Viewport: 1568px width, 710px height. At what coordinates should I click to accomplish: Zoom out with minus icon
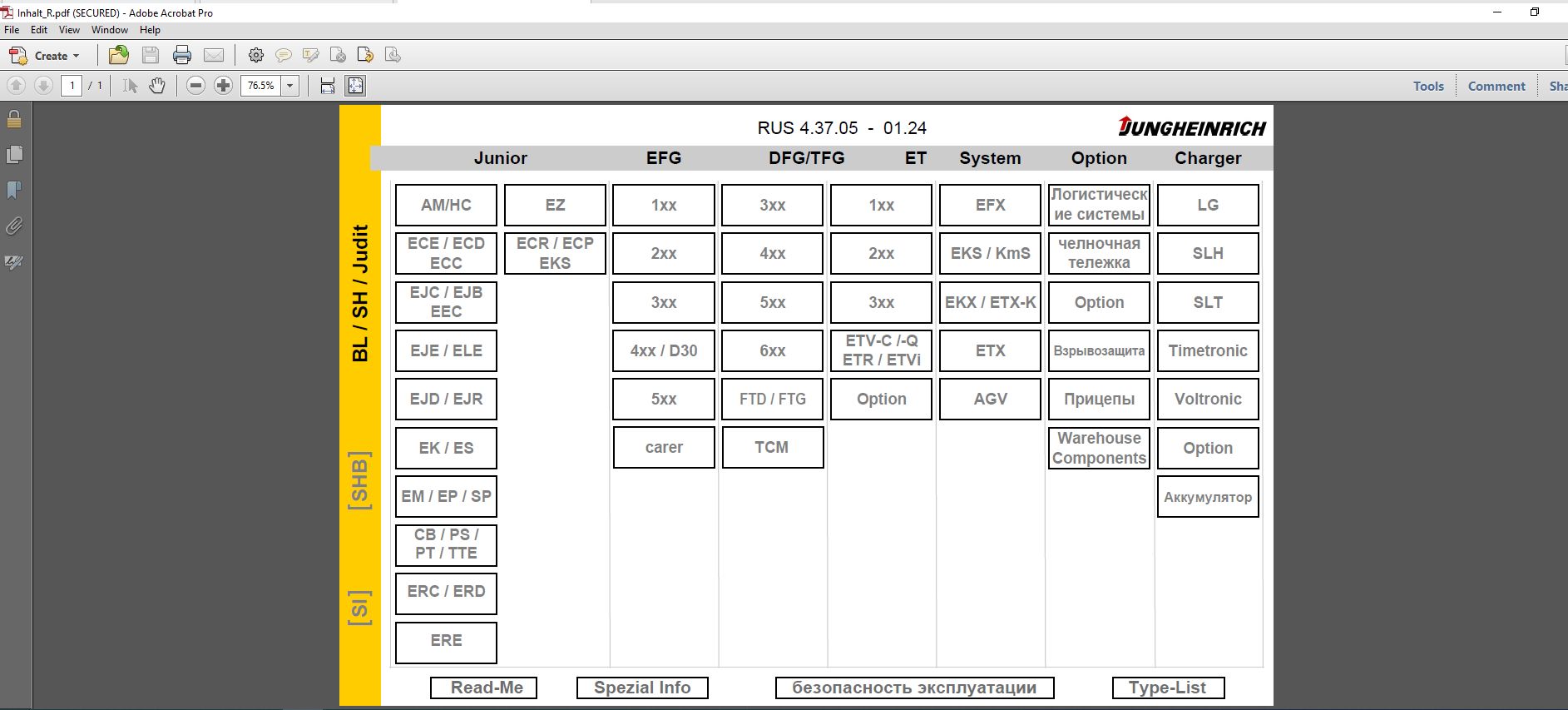point(195,85)
